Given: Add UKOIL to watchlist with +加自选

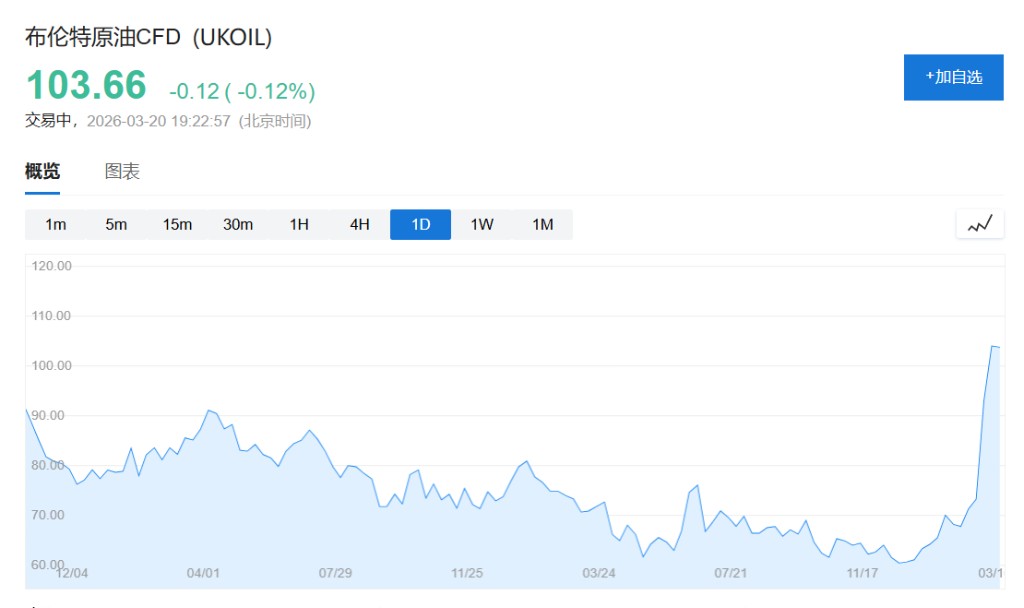Looking at the screenshot, I should click(x=953, y=77).
